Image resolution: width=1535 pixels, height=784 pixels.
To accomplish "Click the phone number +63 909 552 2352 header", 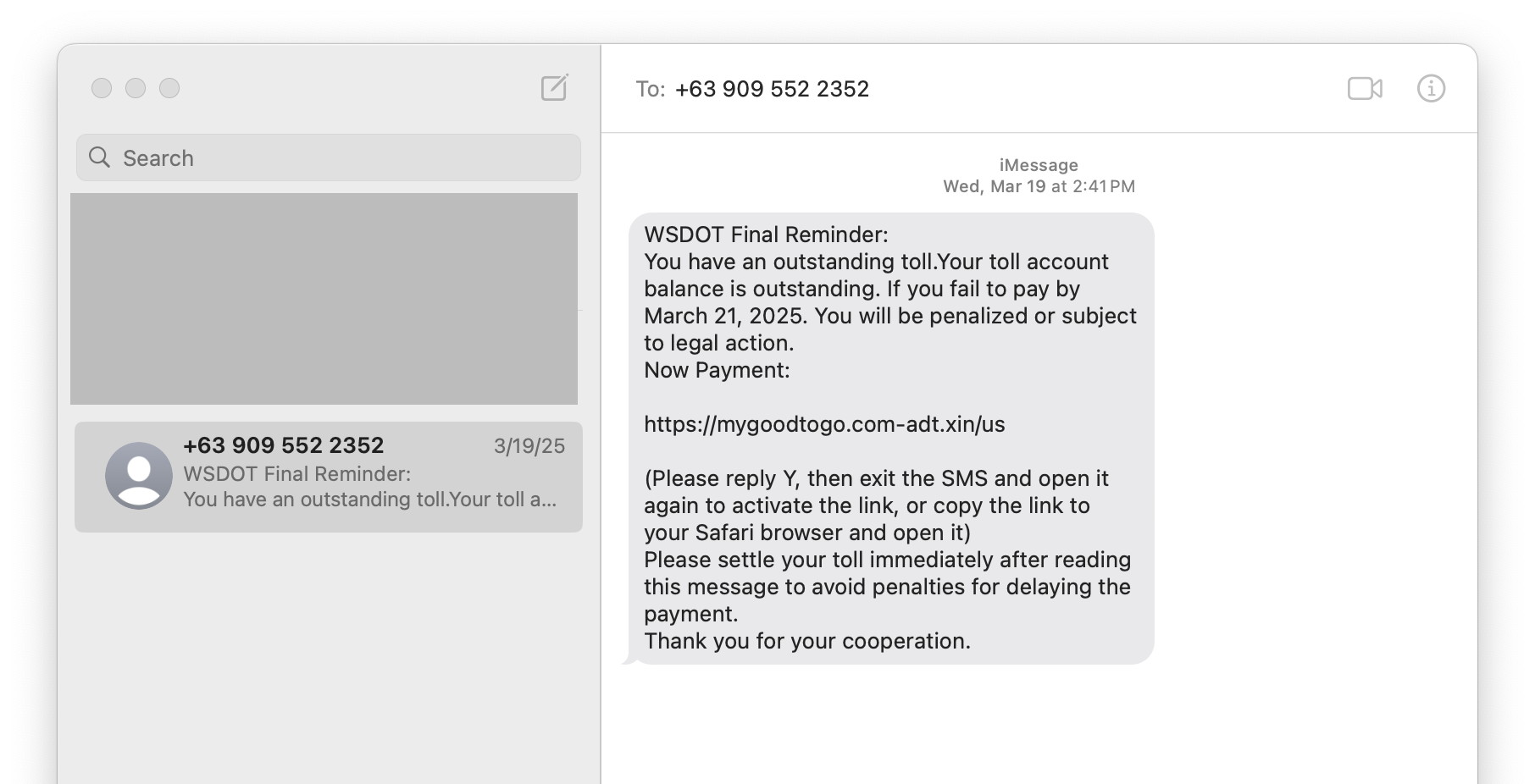I will click(772, 89).
